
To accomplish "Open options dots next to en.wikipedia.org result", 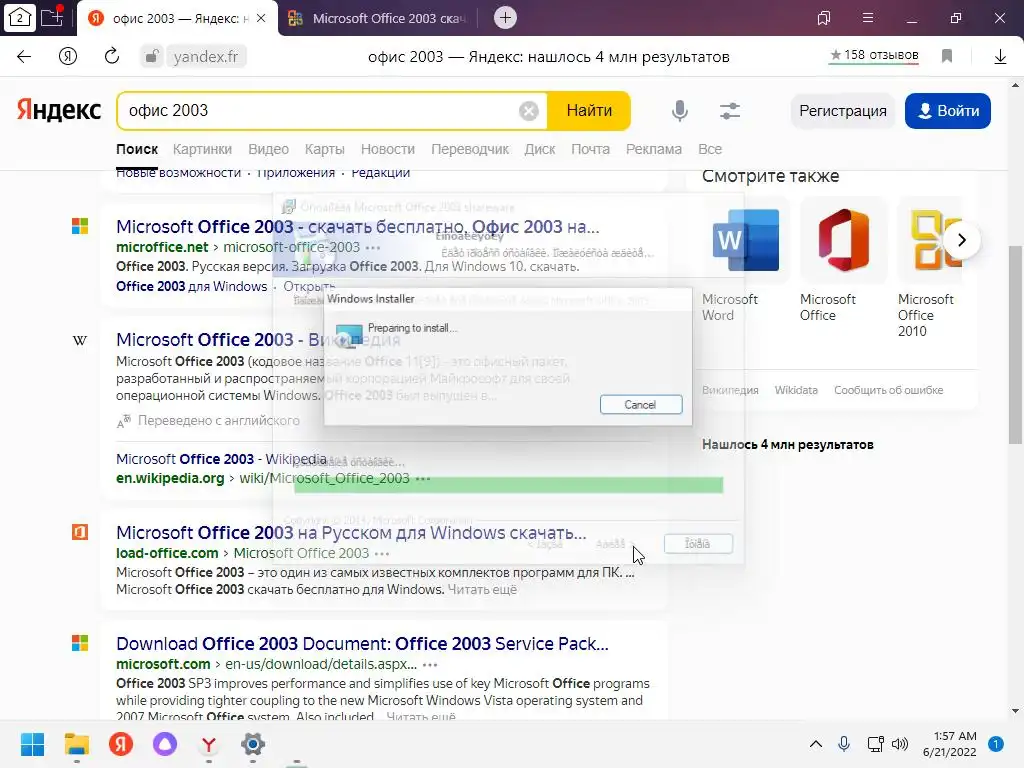I will 423,479.
